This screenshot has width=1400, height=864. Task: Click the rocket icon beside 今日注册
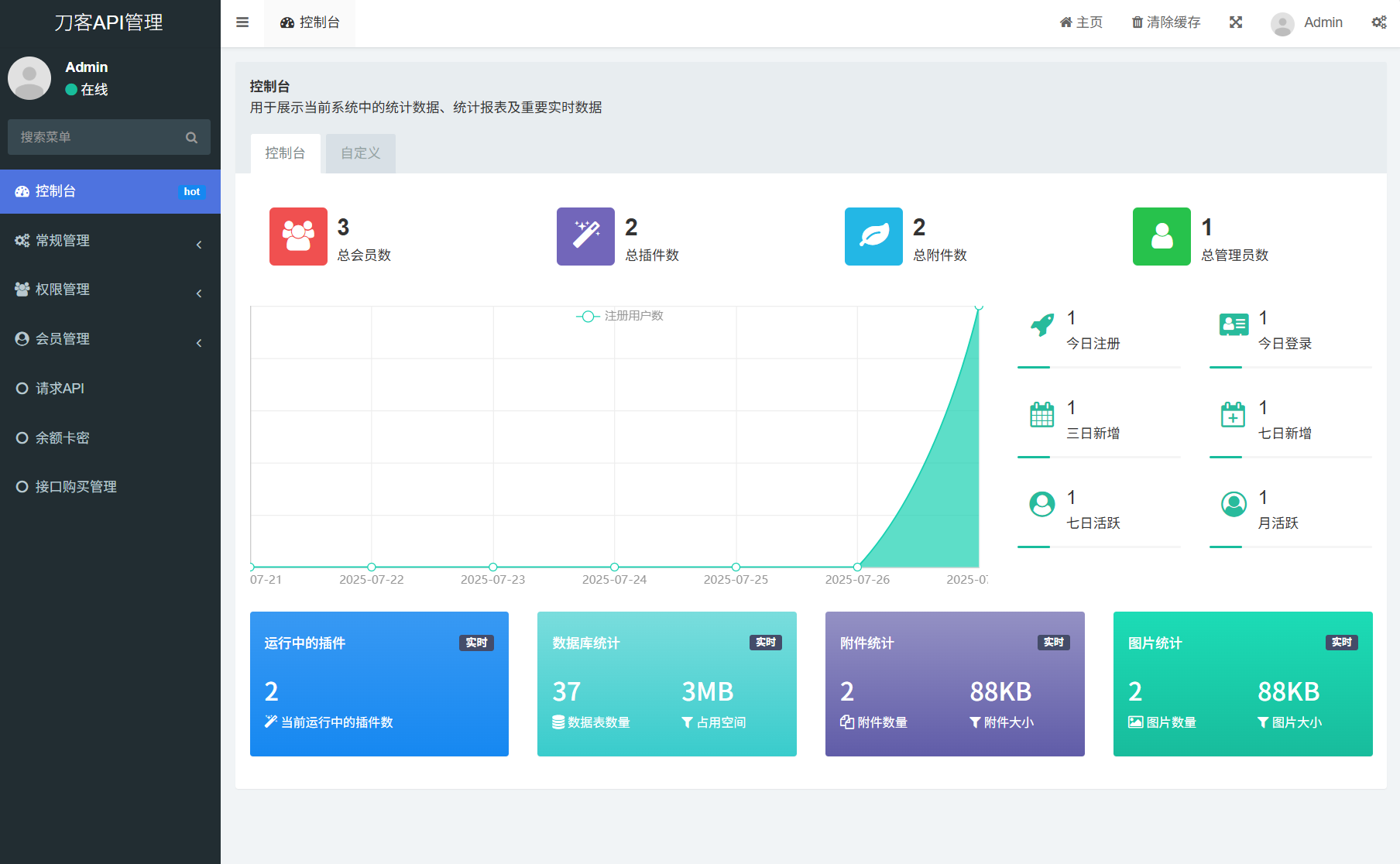[x=1041, y=324]
